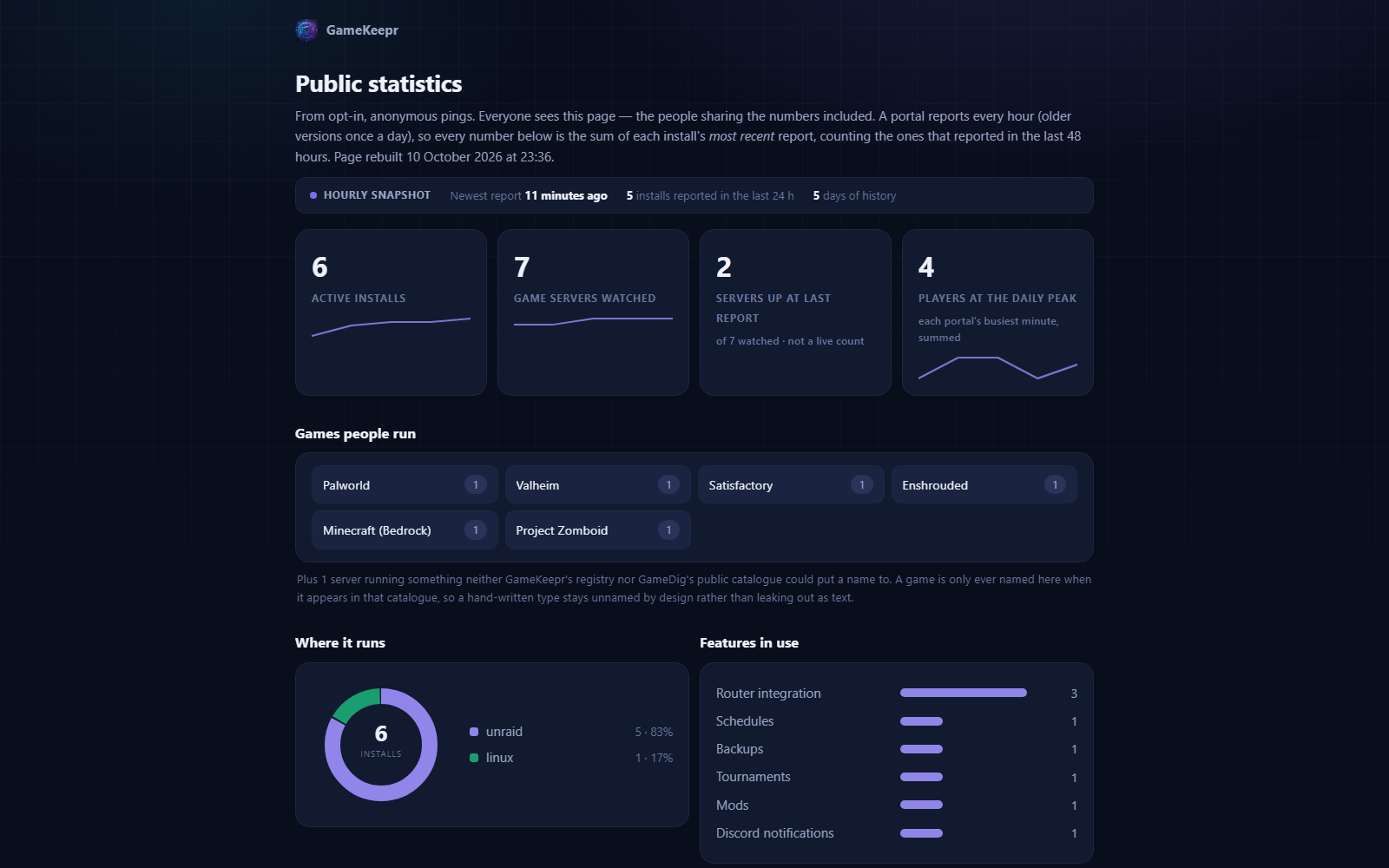This screenshot has height=868, width=1389.
Task: Select the unraid legend label
Action: pyautogui.click(x=504, y=732)
